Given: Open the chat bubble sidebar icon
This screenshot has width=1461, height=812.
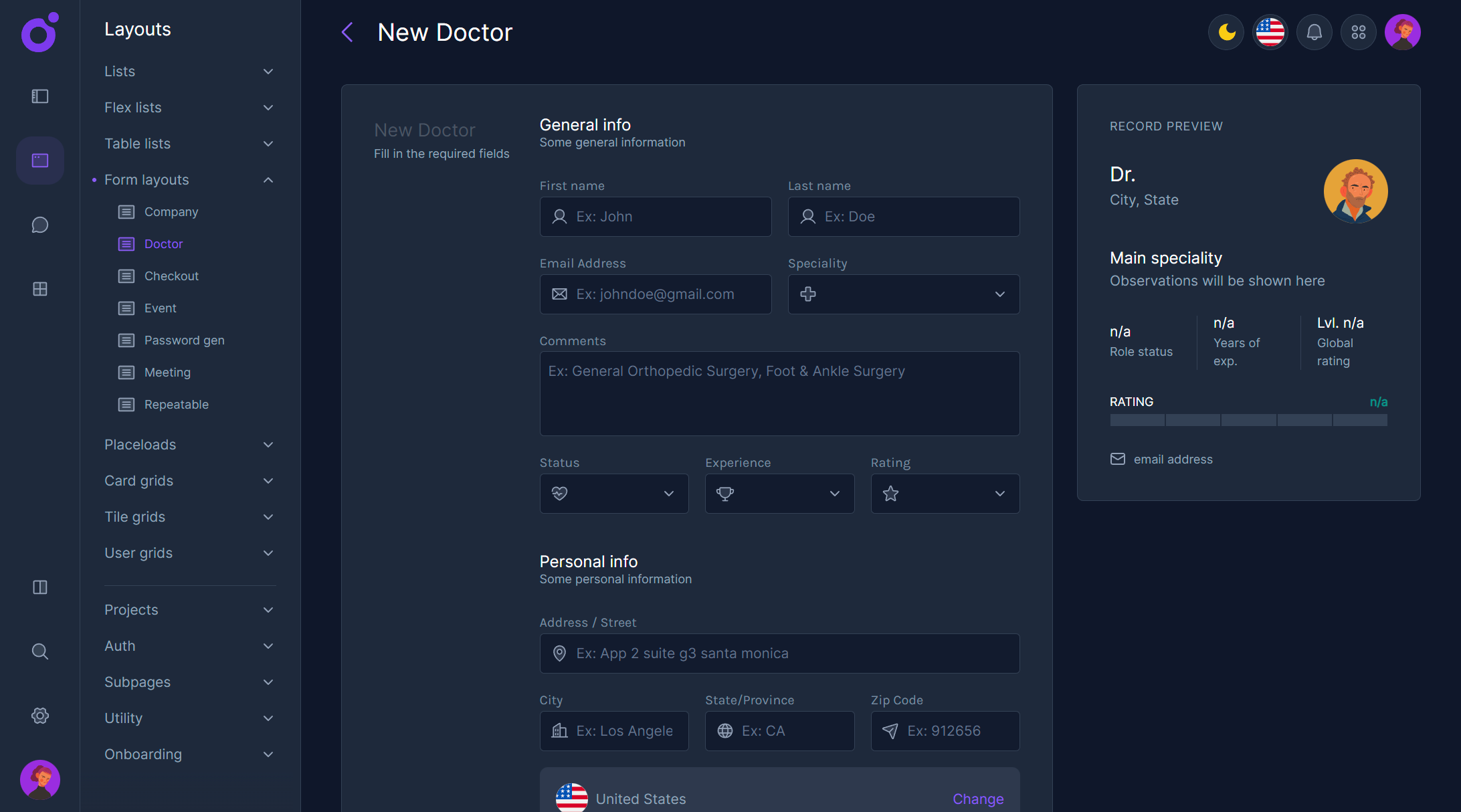Looking at the screenshot, I should click(40, 225).
